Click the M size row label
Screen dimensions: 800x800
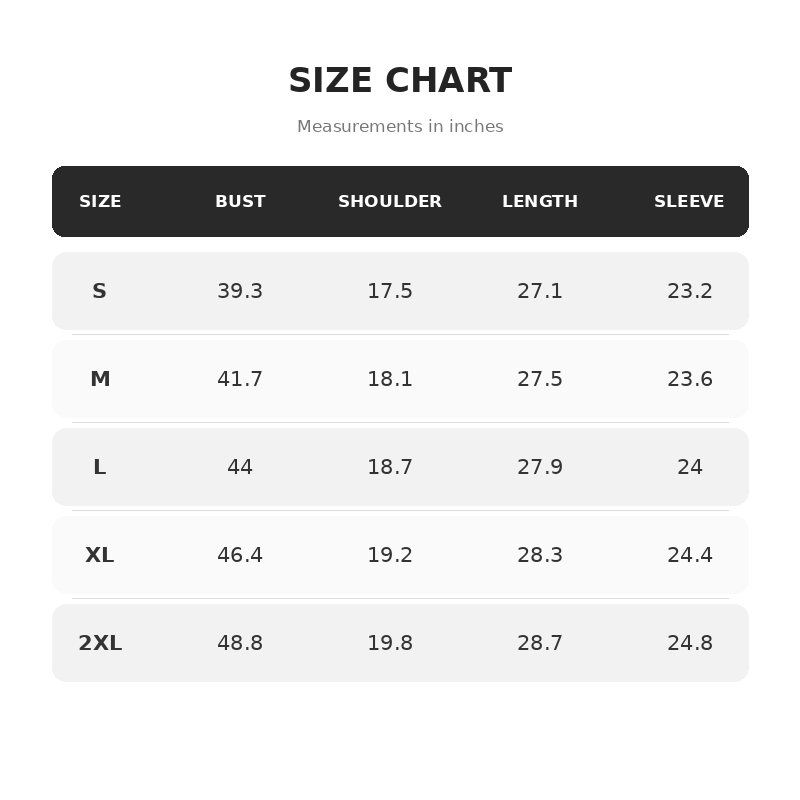[100, 379]
